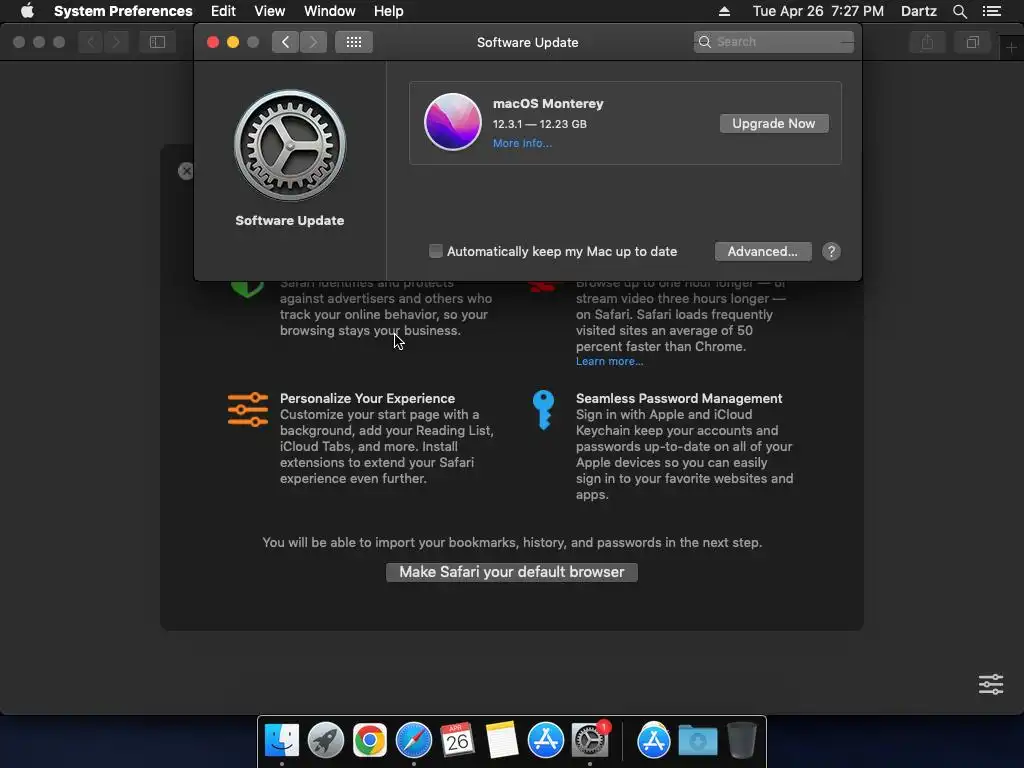1024x768 pixels.
Task: Go back in System Preferences
Action: click(x=285, y=42)
